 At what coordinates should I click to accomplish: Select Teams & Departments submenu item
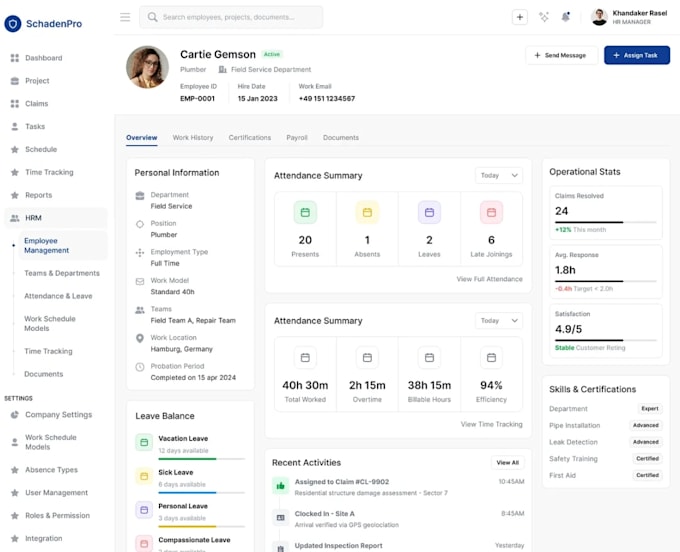[62, 273]
